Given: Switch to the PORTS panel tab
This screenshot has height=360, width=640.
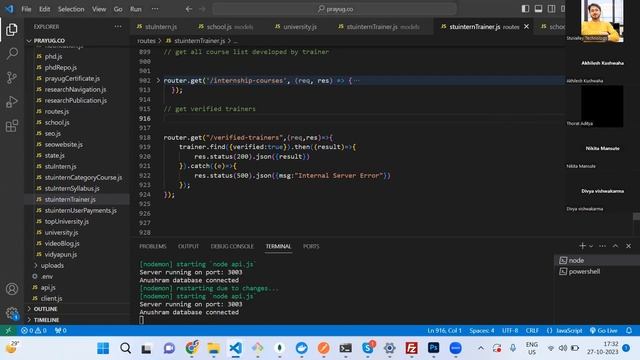Looking at the screenshot, I should pos(311,246).
